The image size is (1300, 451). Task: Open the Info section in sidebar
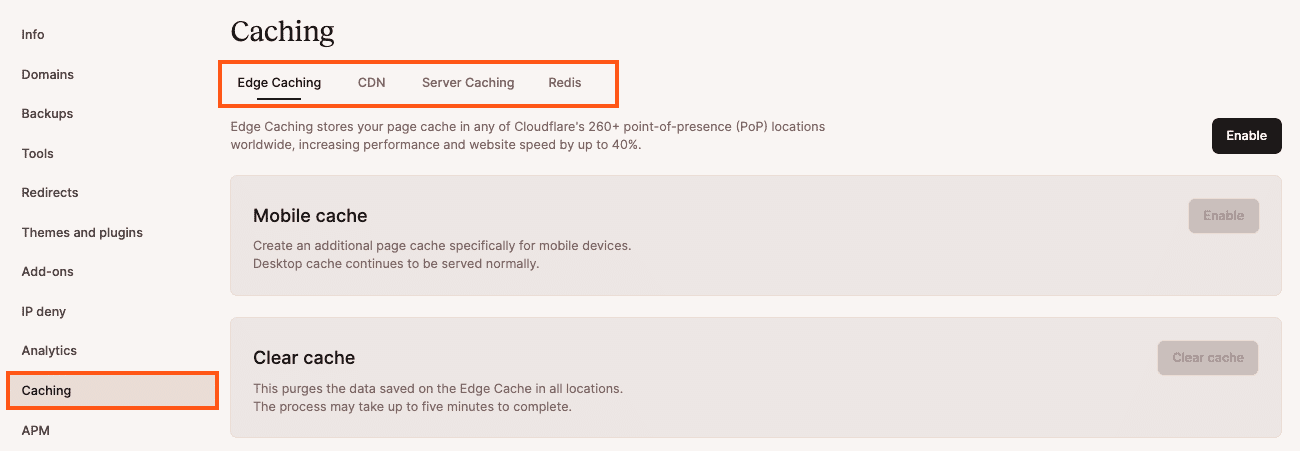tap(33, 35)
